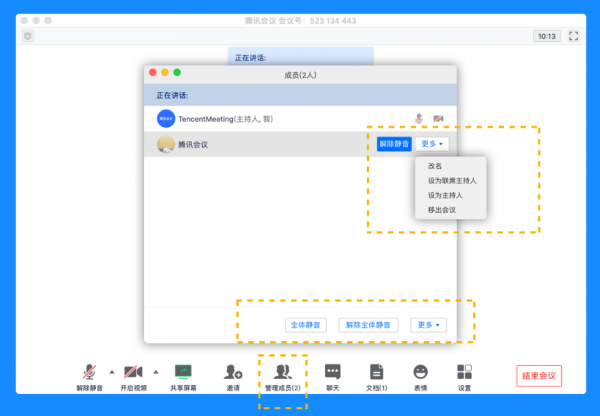Expand audio options arrow beside 解除静音
600x416 pixels.
[111, 371]
